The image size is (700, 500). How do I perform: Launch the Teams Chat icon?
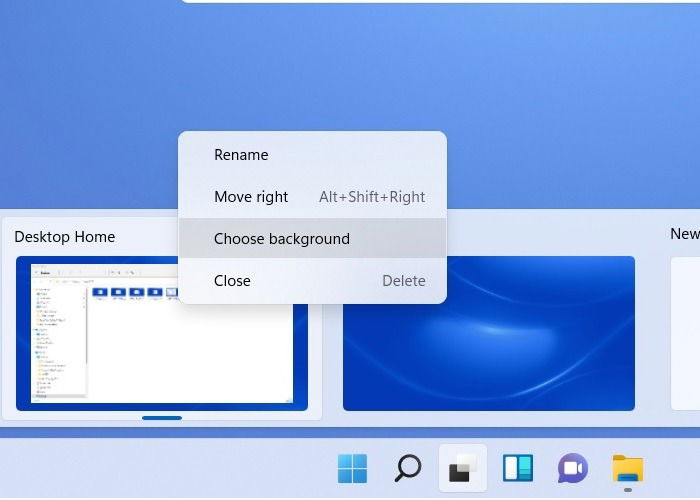click(573, 468)
